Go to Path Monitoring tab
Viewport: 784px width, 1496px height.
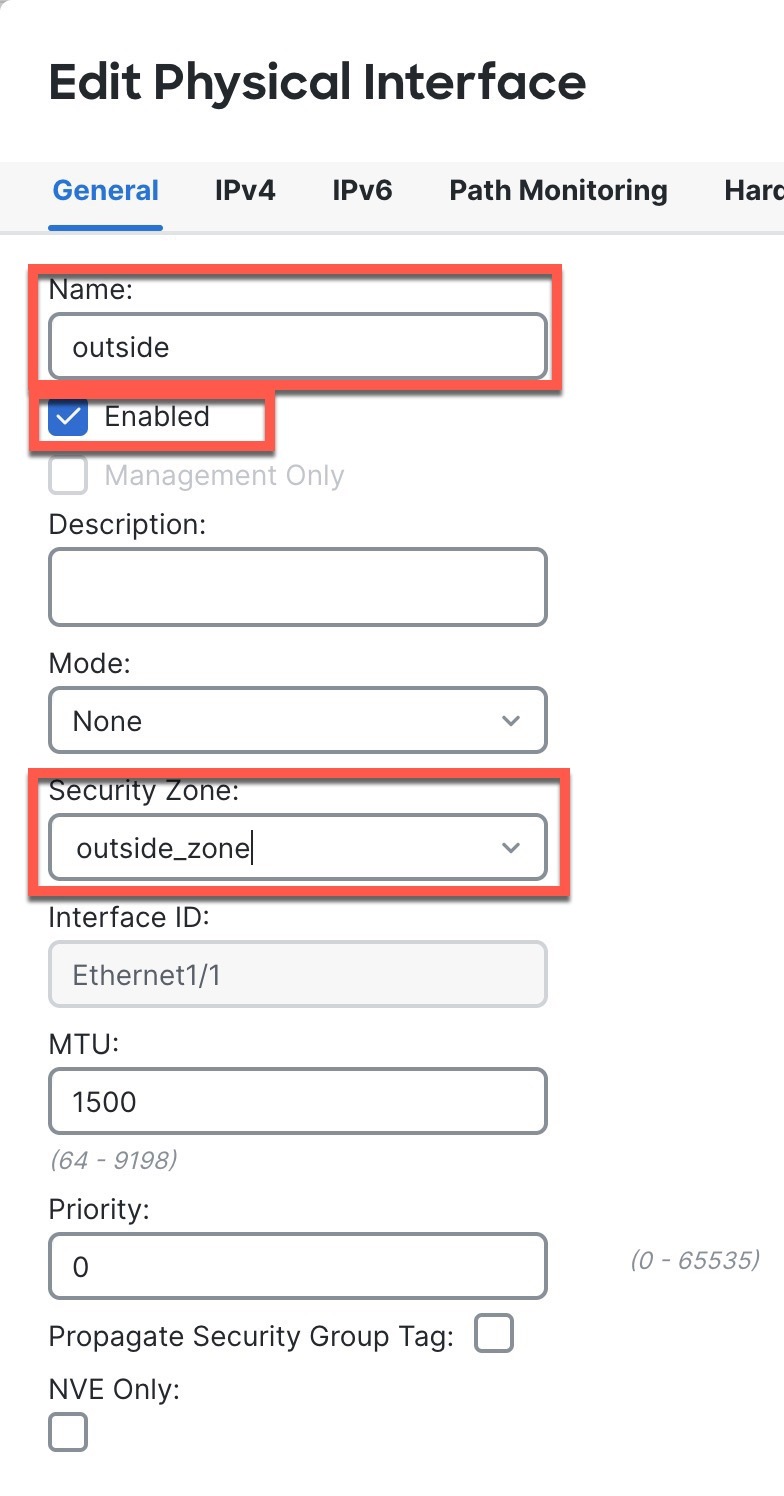(558, 191)
